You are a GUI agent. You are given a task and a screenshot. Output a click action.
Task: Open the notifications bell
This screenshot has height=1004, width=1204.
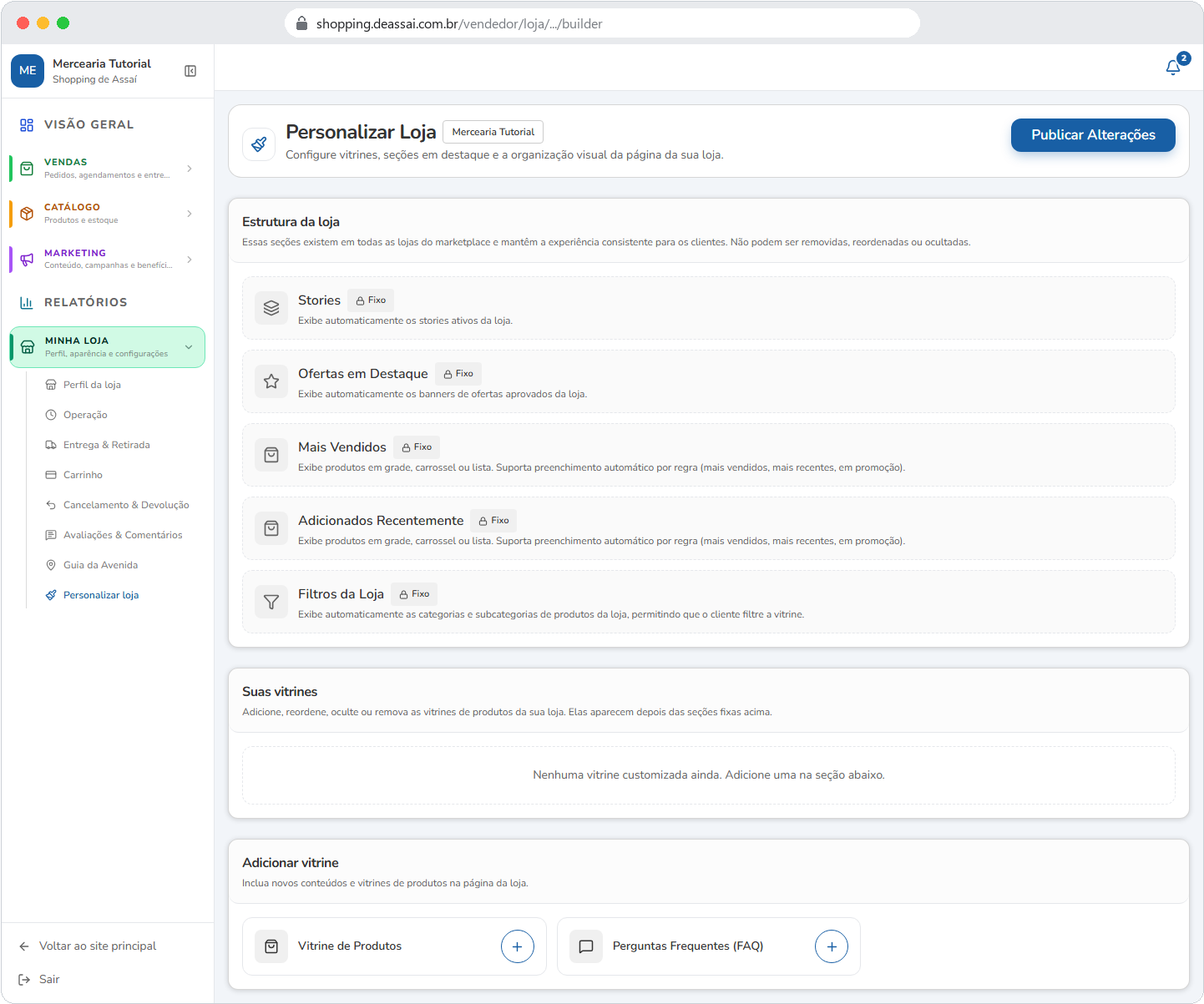(1173, 68)
